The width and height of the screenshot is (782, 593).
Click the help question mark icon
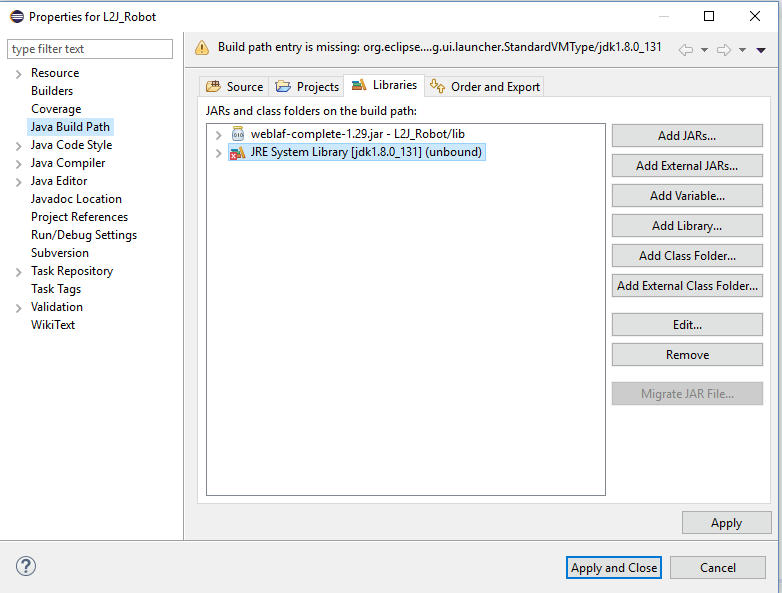coord(25,566)
